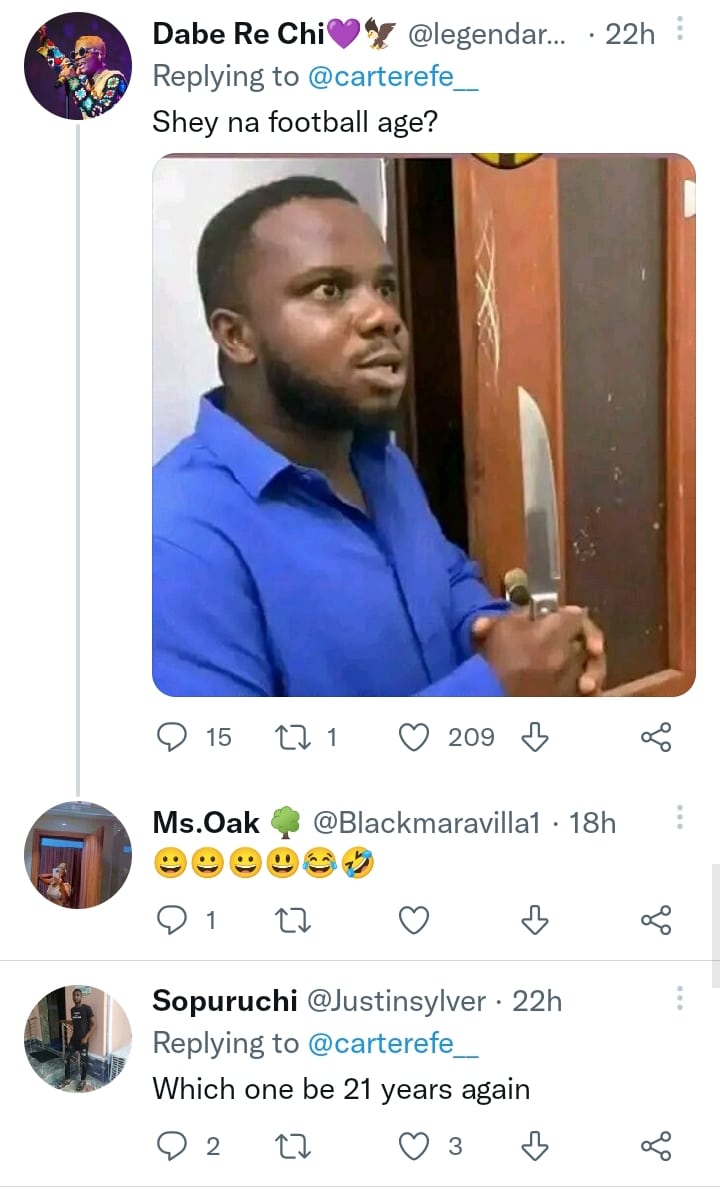
Task: Like Ms.Oak's emoji tweet
Action: (414, 920)
